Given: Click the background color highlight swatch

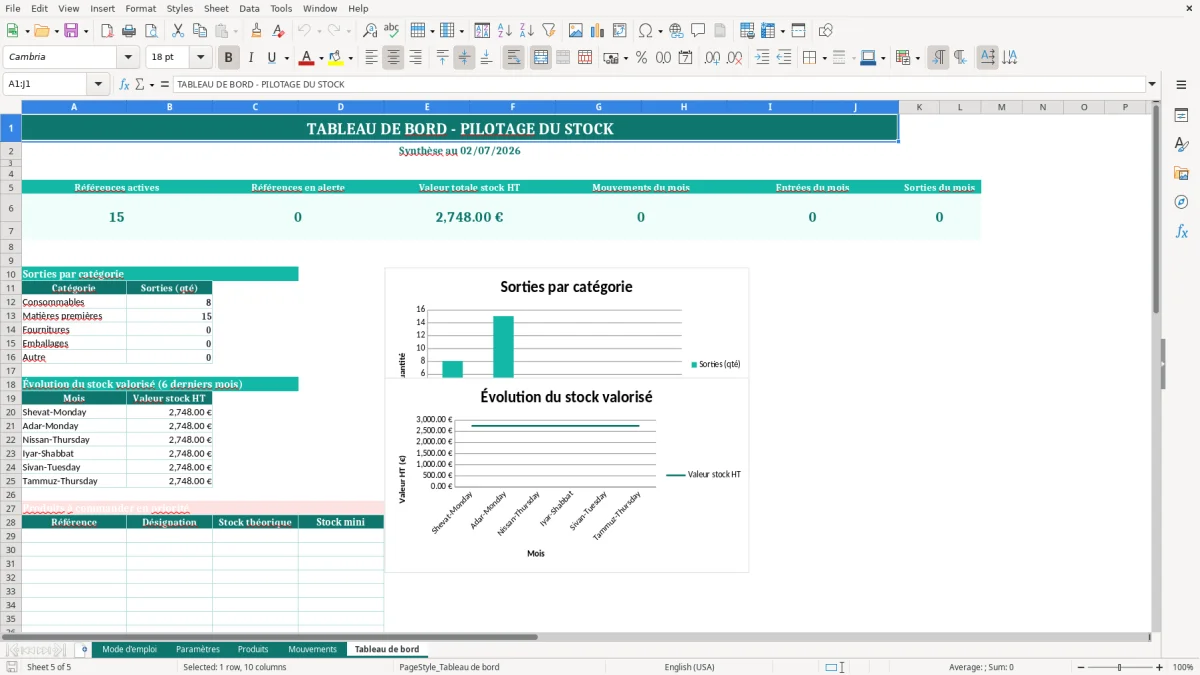Looking at the screenshot, I should [x=335, y=58].
